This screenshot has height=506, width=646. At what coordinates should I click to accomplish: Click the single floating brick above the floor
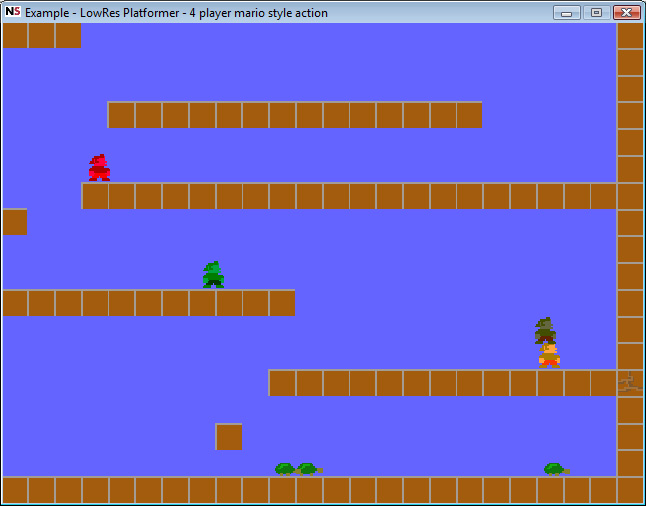pyautogui.click(x=229, y=437)
